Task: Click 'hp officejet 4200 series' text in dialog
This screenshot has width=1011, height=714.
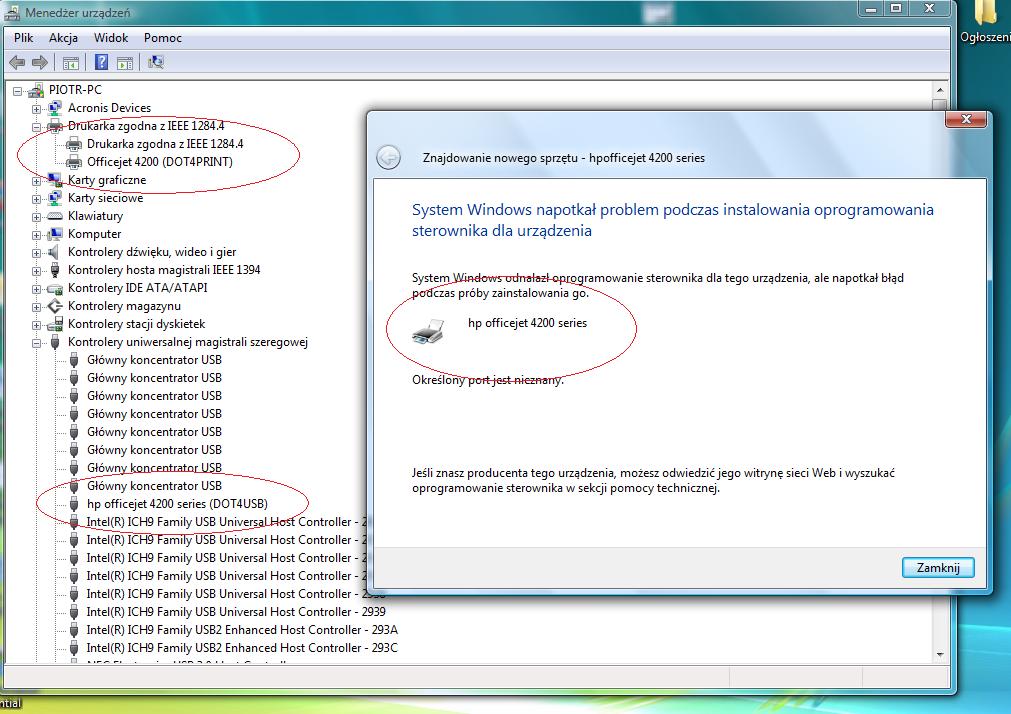Action: tap(527, 323)
